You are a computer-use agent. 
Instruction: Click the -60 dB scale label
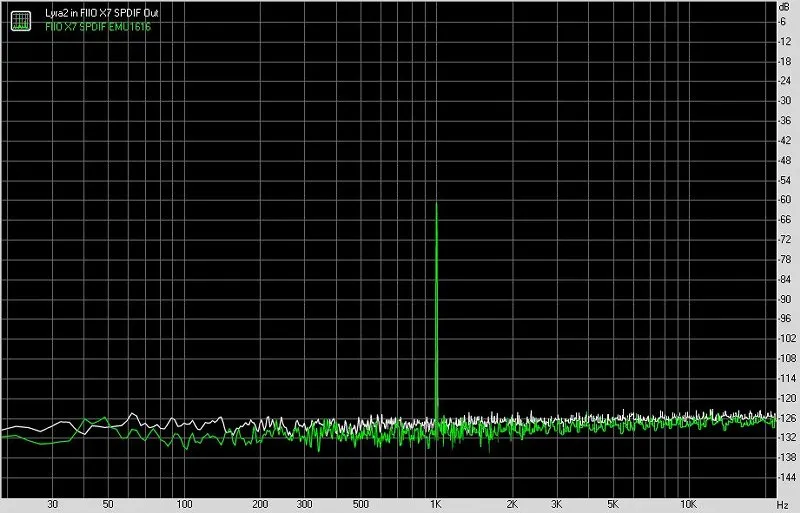pos(785,200)
